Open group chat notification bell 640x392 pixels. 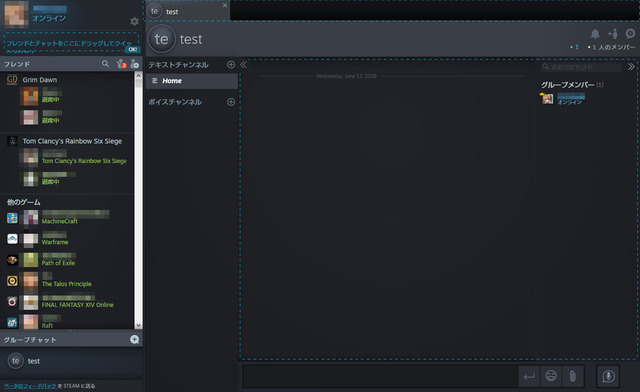[x=595, y=34]
